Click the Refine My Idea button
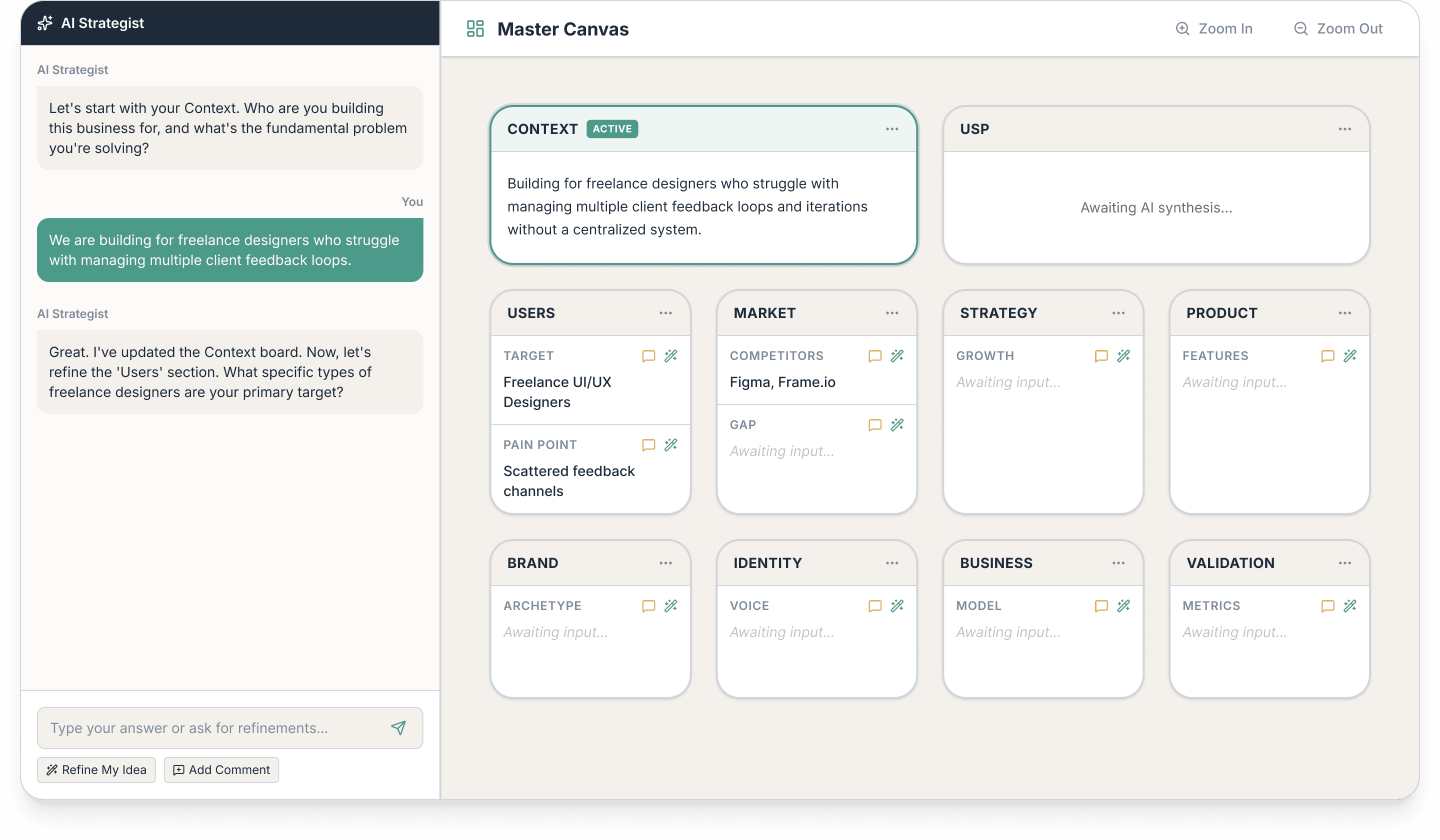The width and height of the screenshot is (1440, 840). click(96, 769)
